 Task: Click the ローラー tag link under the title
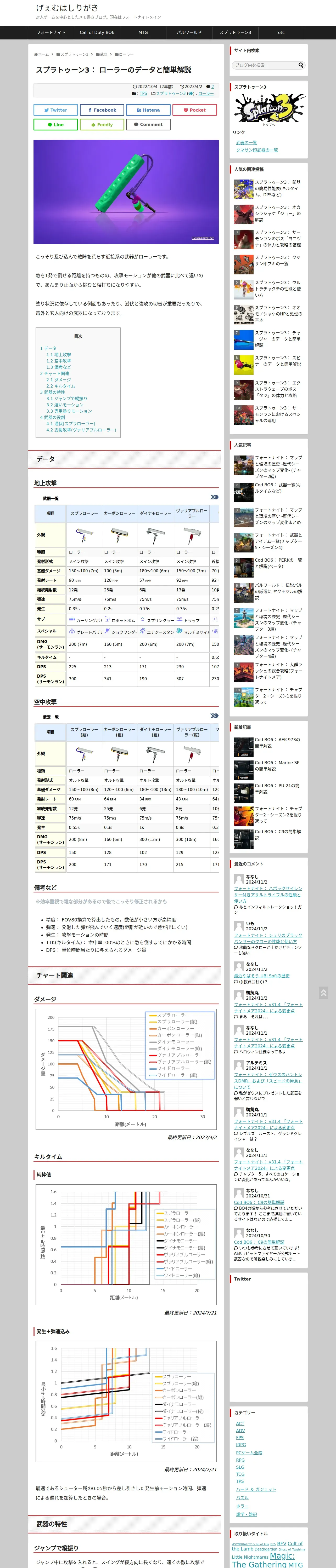click(x=206, y=94)
